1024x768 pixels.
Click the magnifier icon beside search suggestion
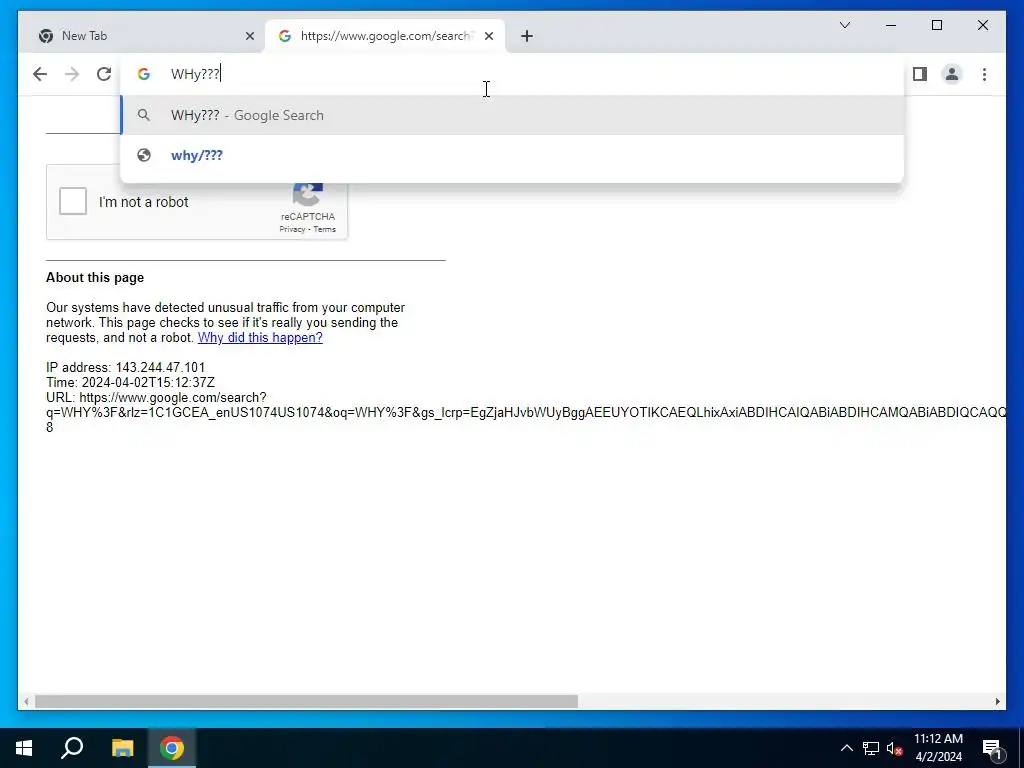(144, 115)
